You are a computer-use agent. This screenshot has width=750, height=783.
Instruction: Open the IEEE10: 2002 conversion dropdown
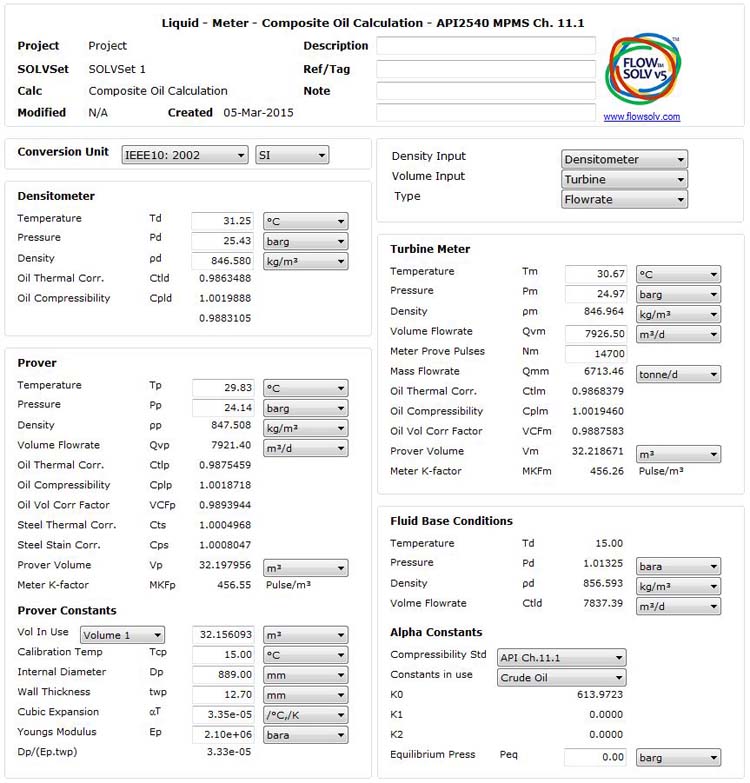click(185, 155)
